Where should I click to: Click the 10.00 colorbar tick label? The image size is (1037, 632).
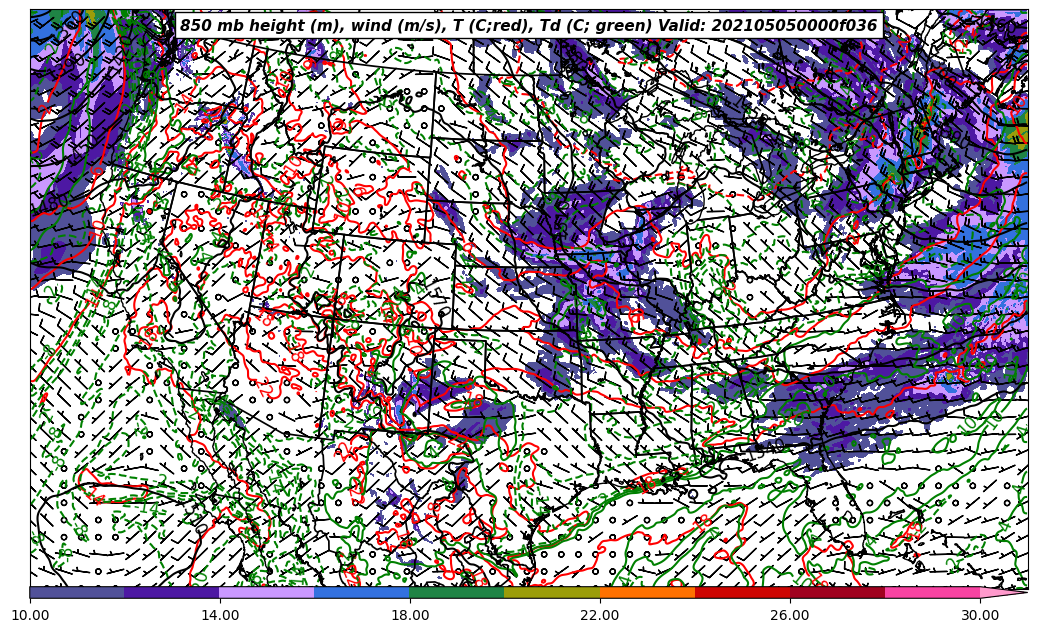click(30, 616)
